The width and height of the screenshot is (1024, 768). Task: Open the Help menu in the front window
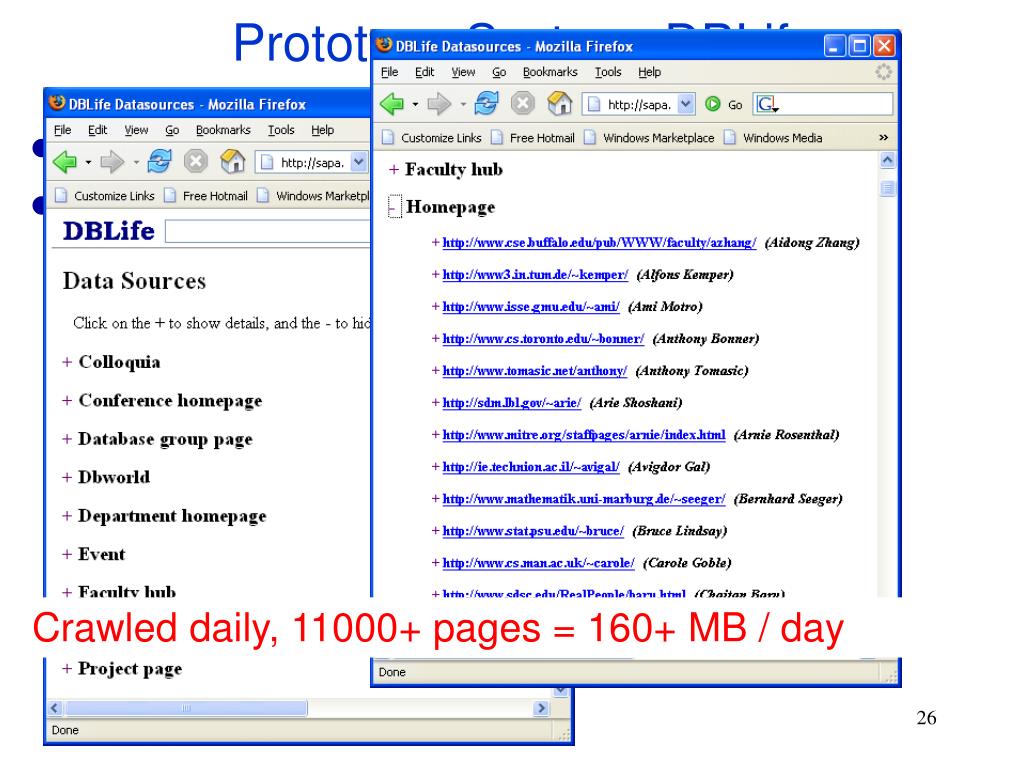click(649, 72)
